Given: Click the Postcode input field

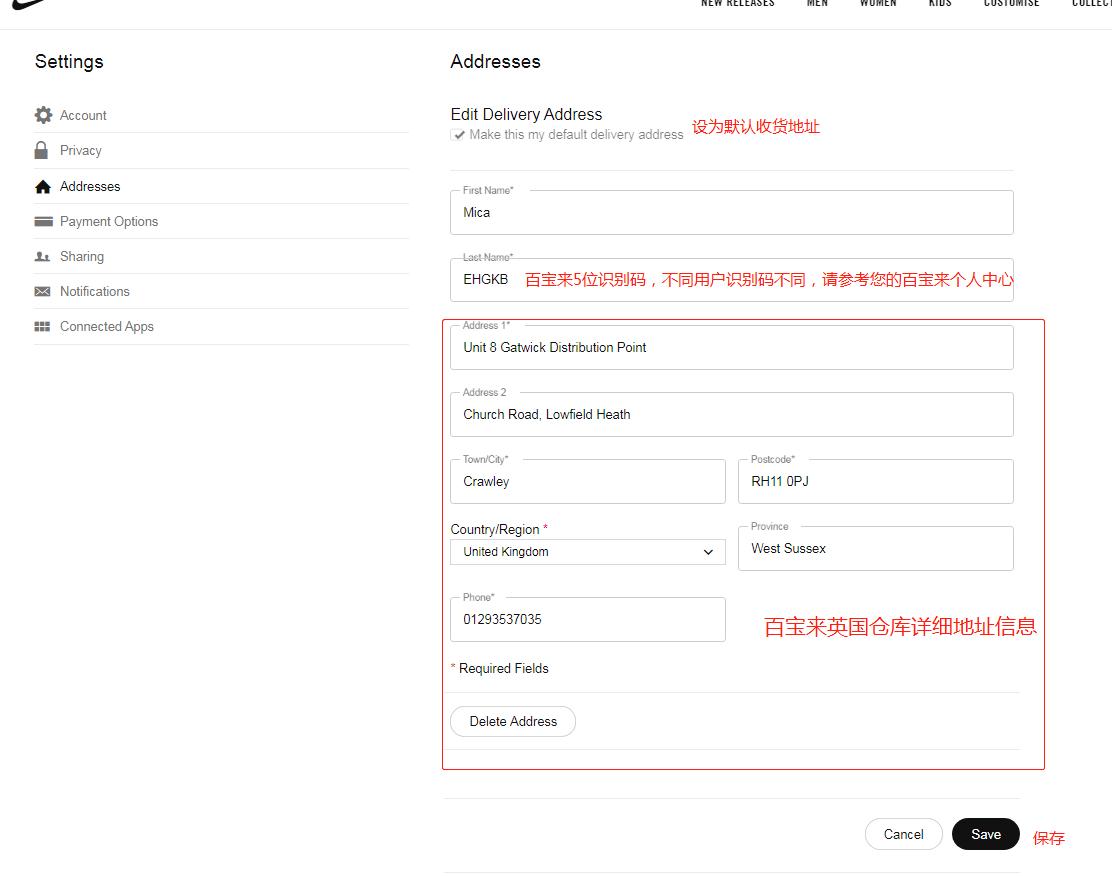Looking at the screenshot, I should (x=875, y=481).
